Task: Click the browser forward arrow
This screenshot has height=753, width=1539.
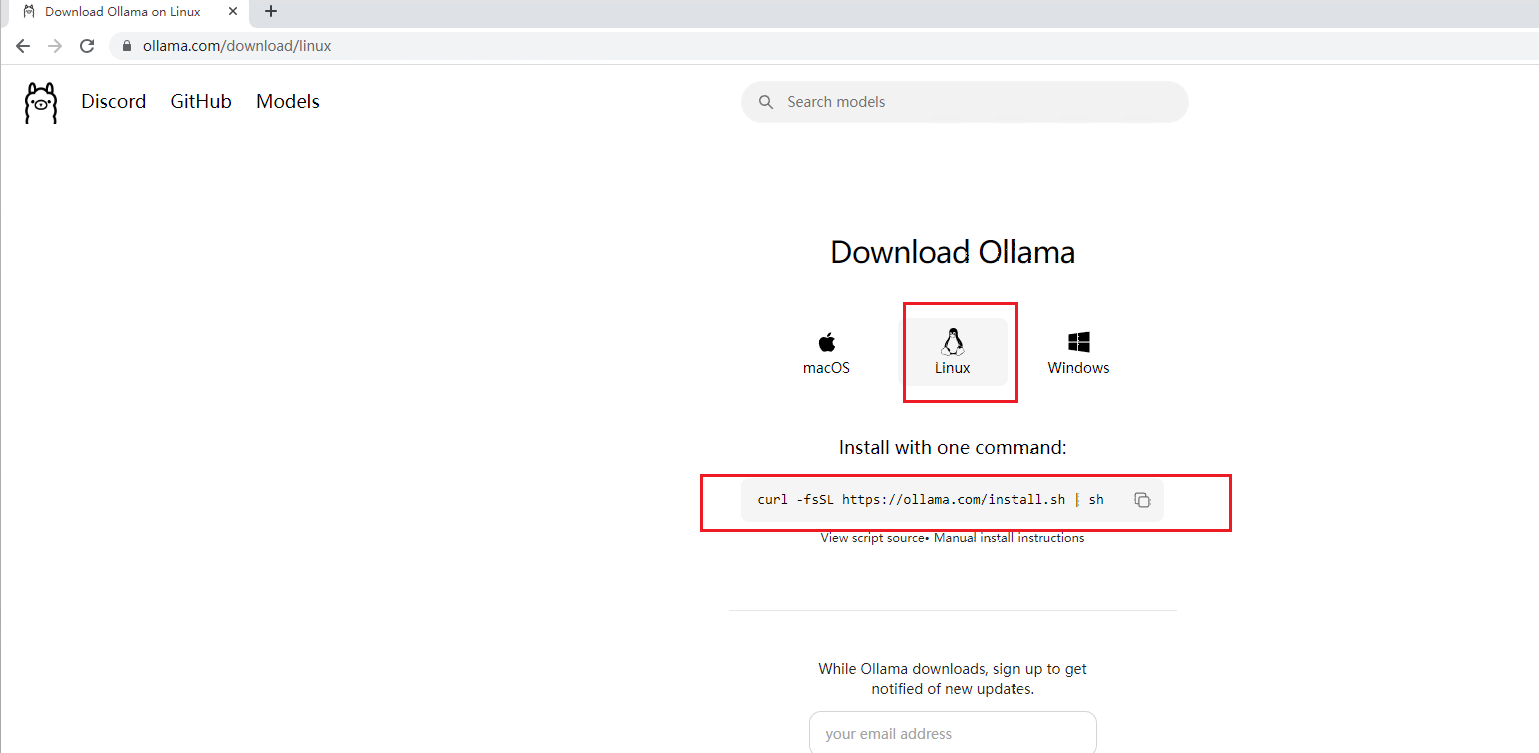Action: [x=55, y=46]
